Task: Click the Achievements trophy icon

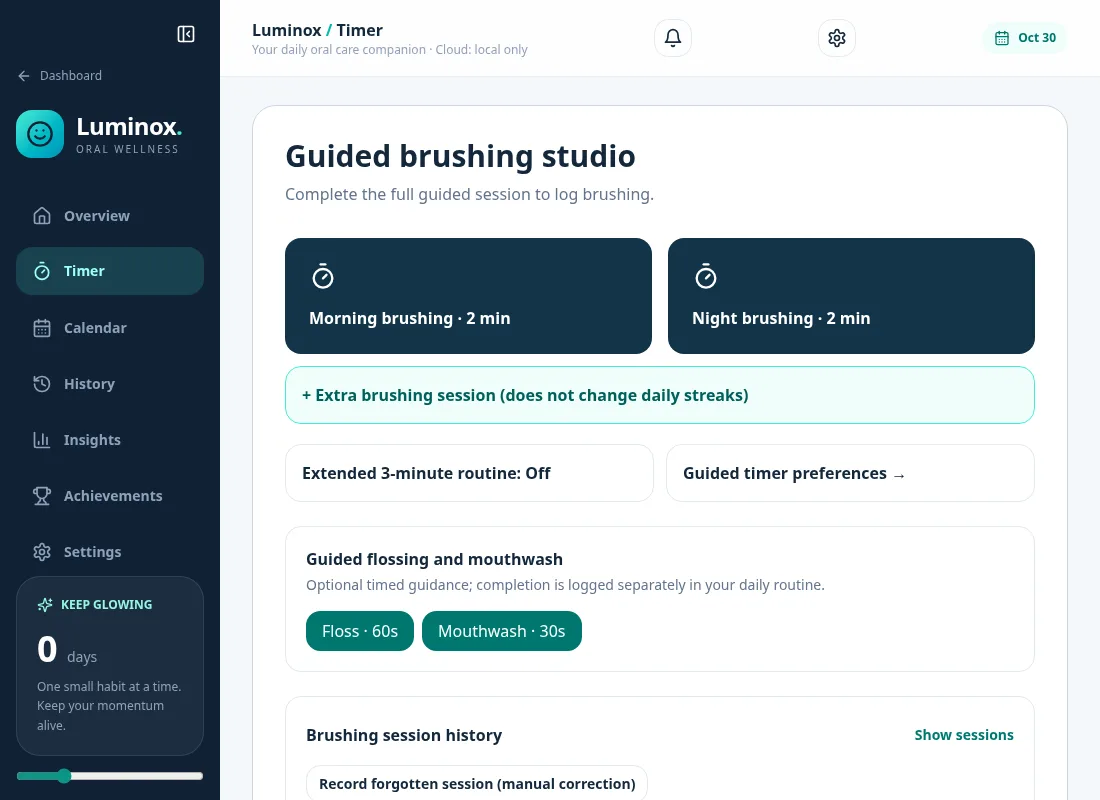Action: [42, 496]
